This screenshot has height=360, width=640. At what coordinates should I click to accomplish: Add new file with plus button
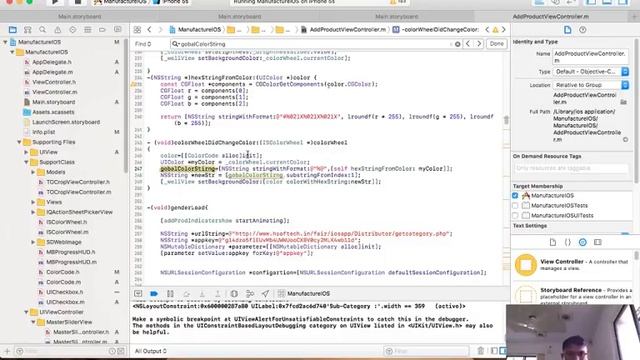(7, 351)
